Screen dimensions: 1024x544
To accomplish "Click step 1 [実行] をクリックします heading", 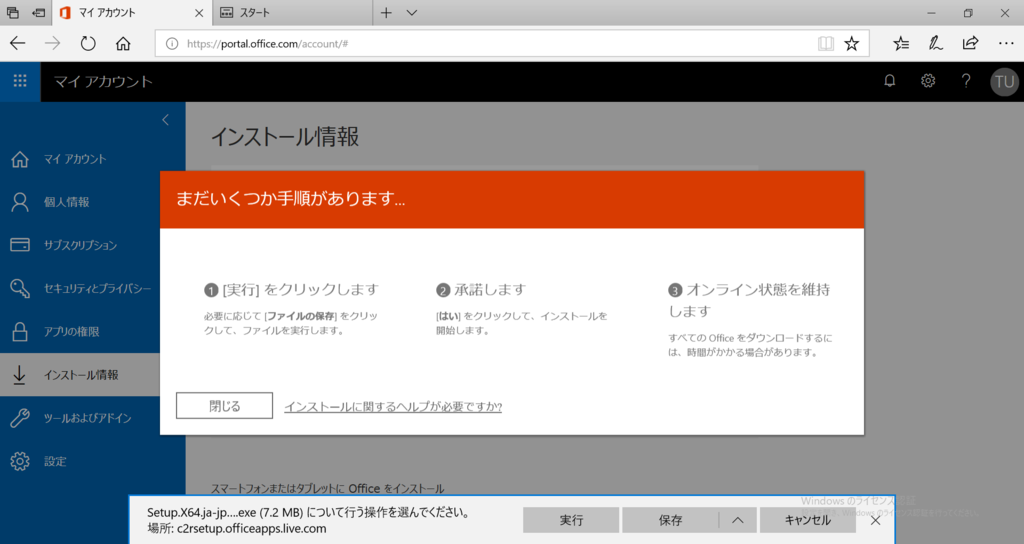I will point(291,289).
